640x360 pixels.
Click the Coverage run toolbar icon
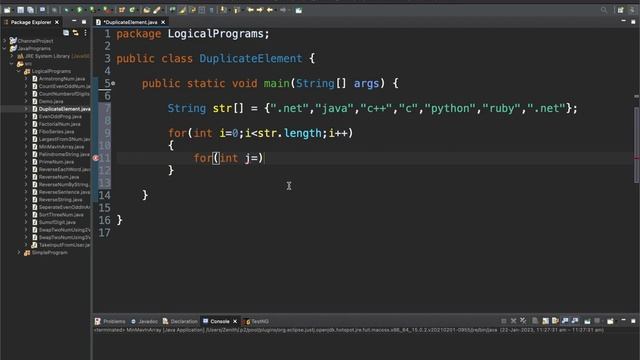tap(93, 10)
